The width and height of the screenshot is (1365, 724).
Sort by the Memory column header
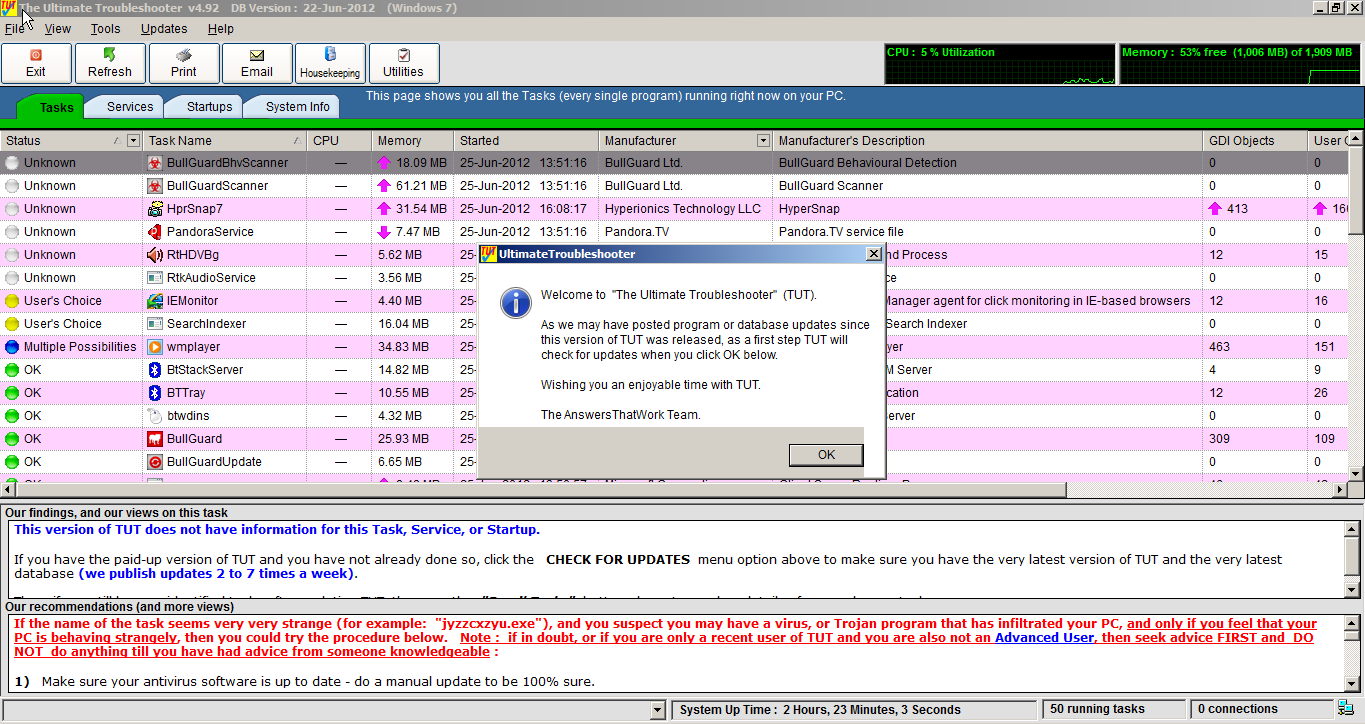[x=413, y=141]
